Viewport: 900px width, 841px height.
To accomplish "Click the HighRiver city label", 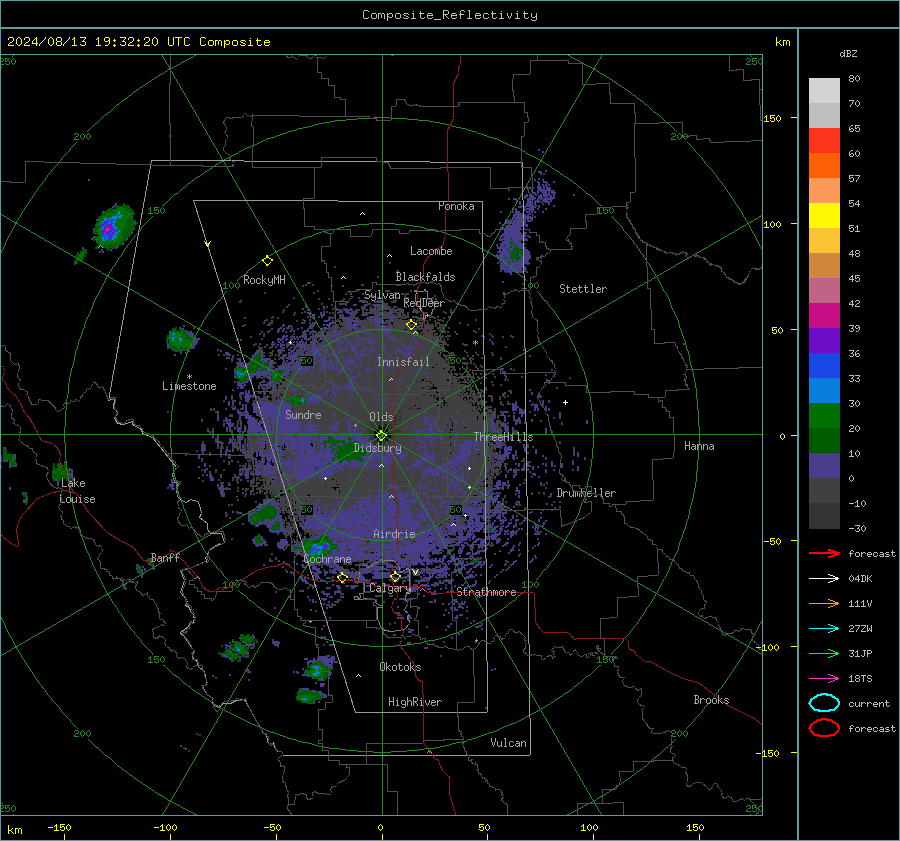I will 415,702.
